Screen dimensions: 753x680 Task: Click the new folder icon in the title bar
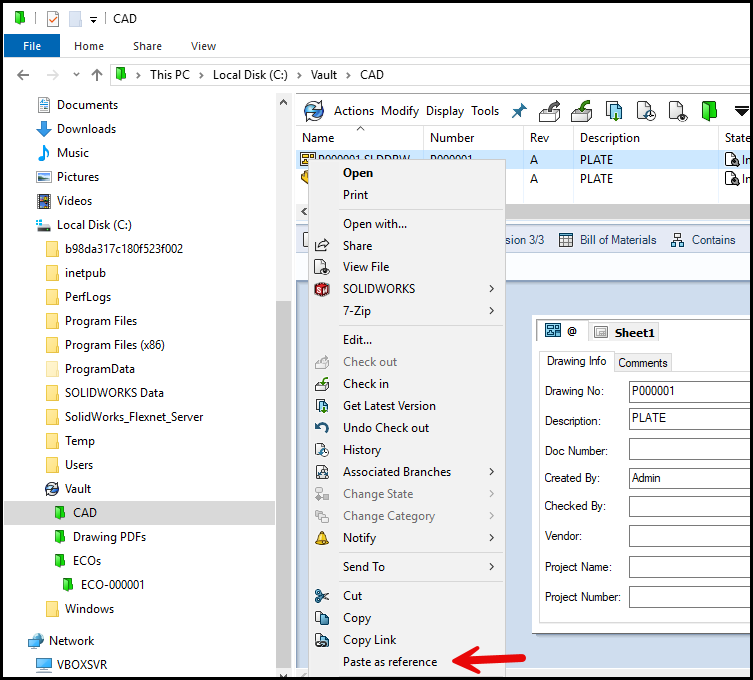tap(75, 19)
